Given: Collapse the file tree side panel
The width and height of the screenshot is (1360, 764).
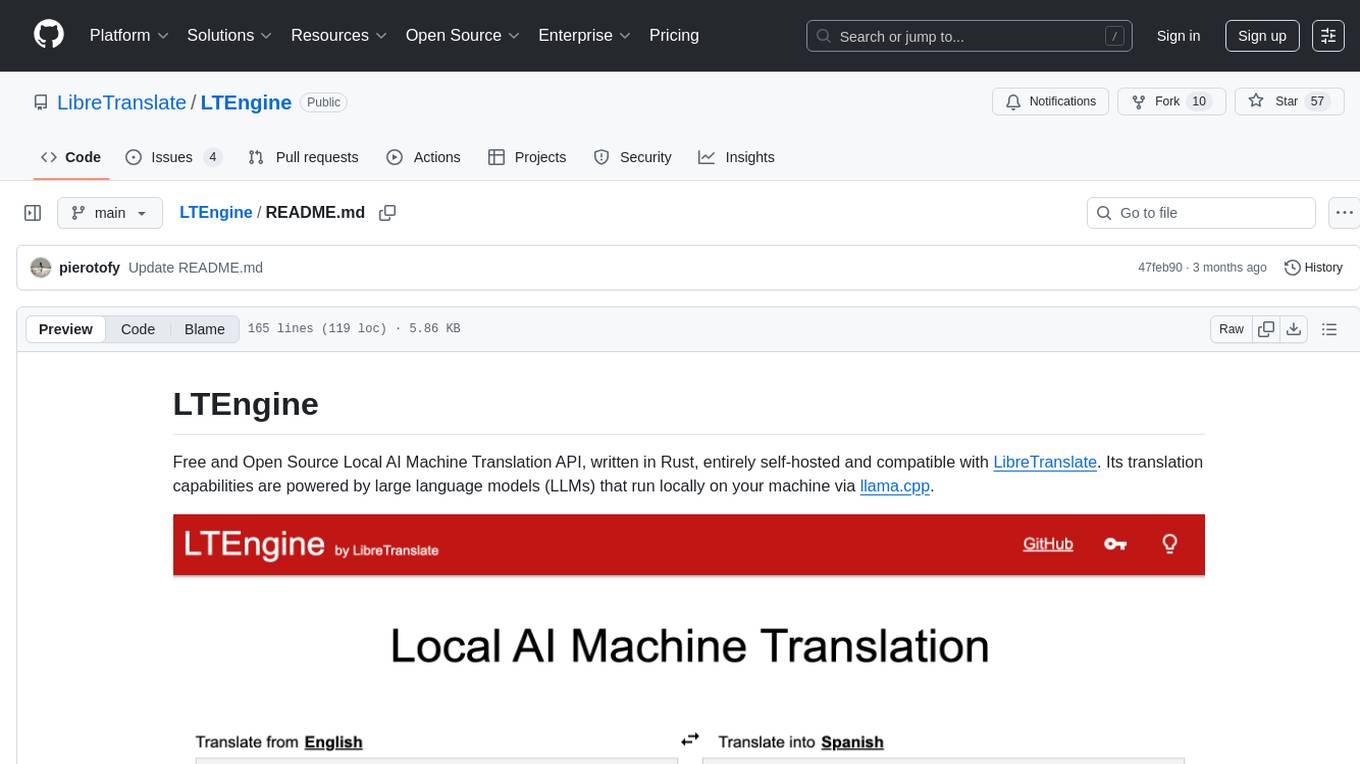Looking at the screenshot, I should click(x=33, y=212).
